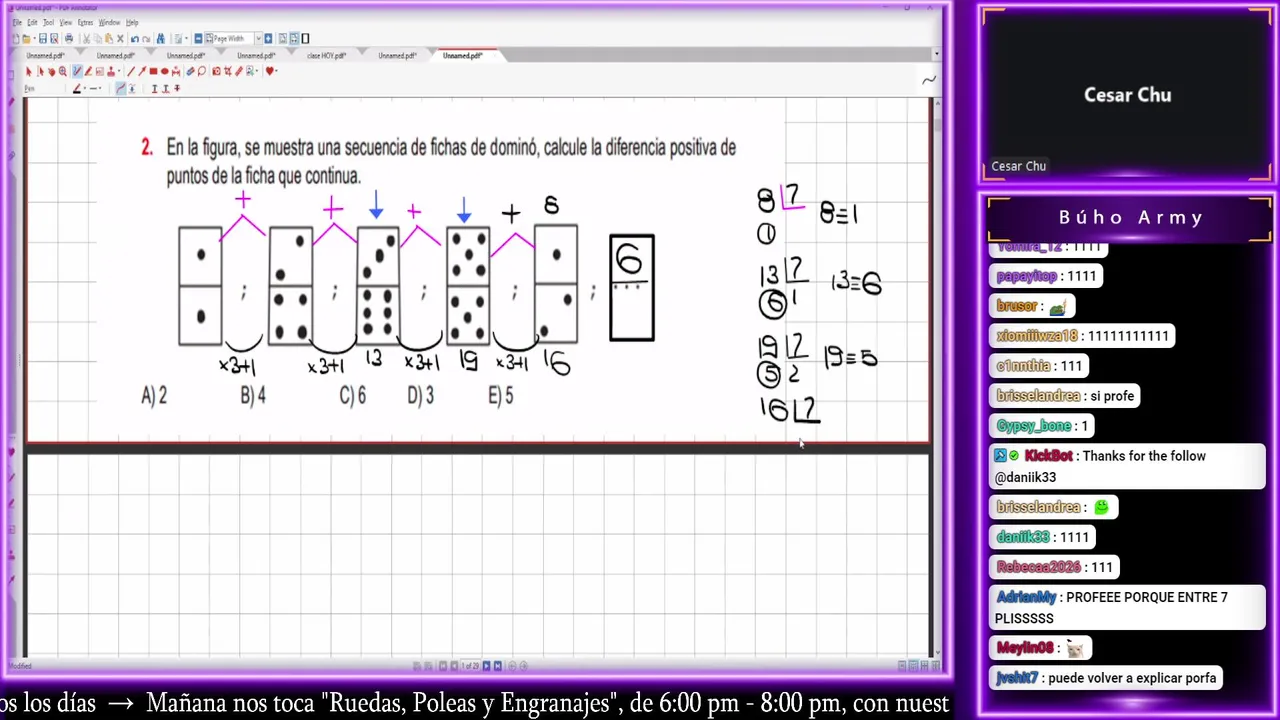Toggle the single page layout icon
This screenshot has height=720, width=1280.
902,665
